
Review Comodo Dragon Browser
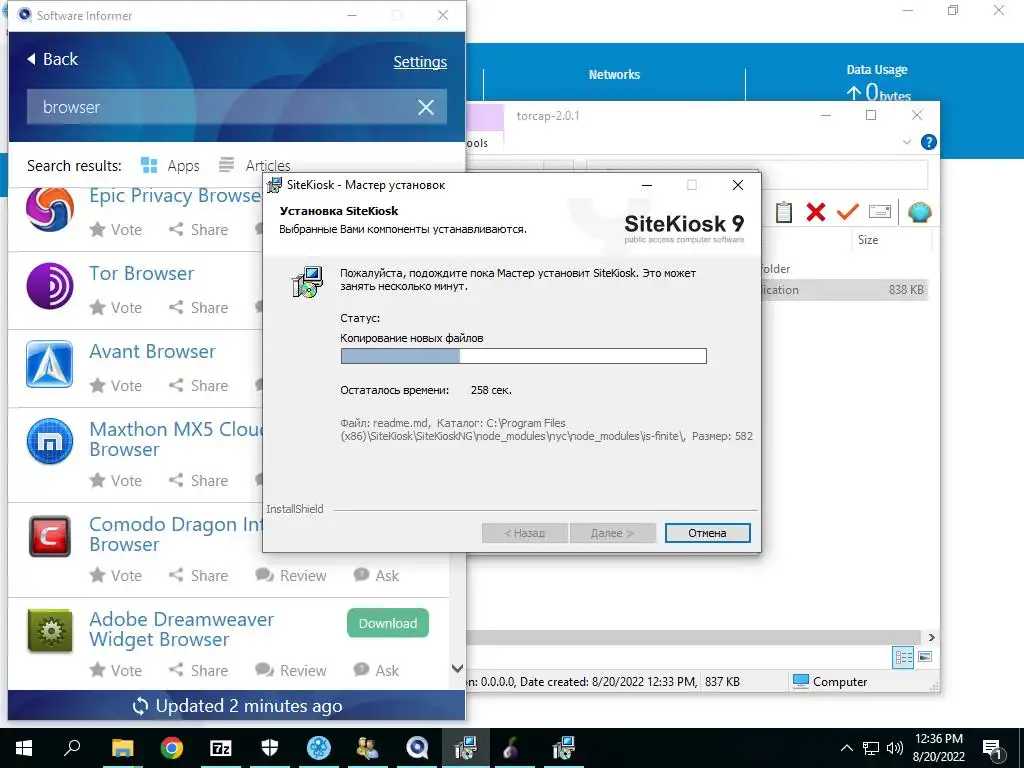(291, 576)
